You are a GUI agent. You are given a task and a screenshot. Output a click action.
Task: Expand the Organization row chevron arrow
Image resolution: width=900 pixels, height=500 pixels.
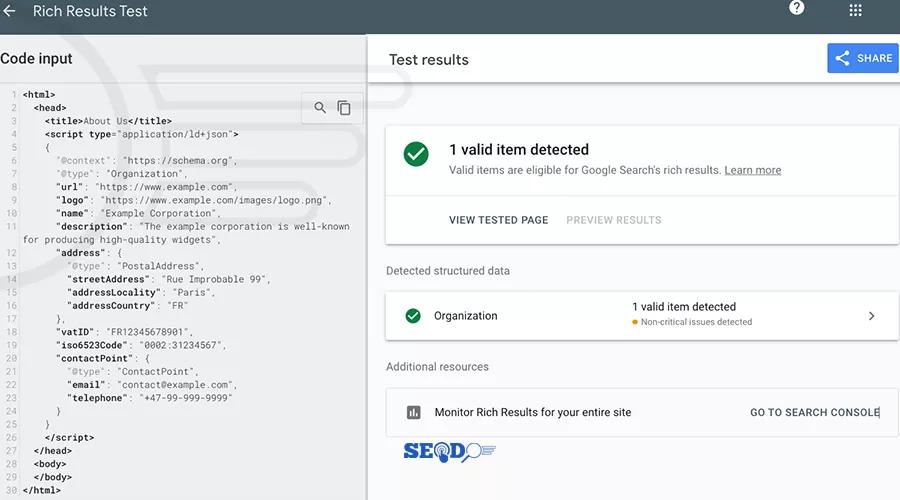(x=871, y=316)
